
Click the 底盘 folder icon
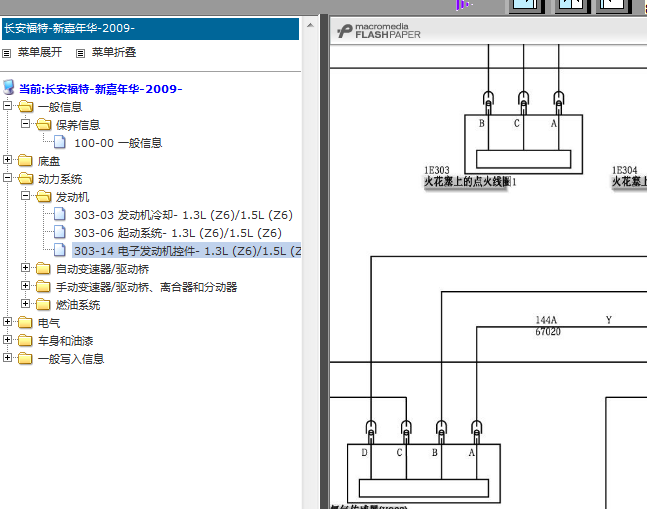coord(25,160)
